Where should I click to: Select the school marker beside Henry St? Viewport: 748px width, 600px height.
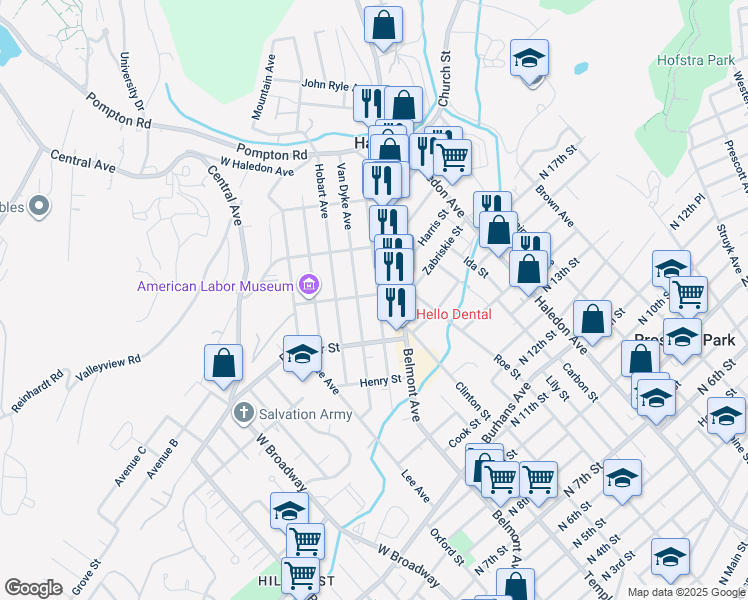[x=301, y=356]
